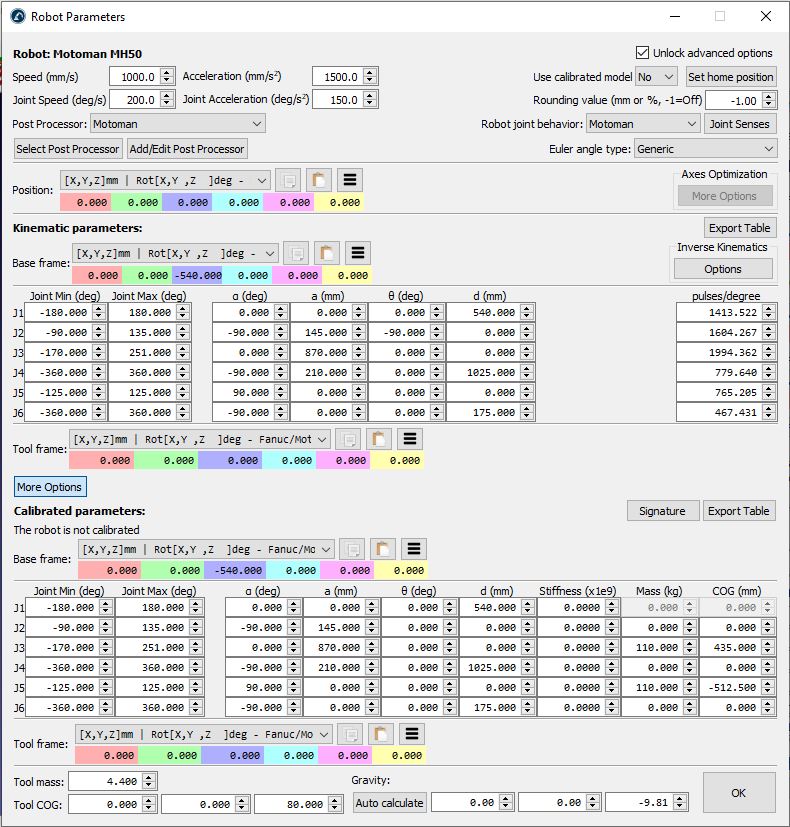Click the Signature button
The width and height of the screenshot is (790, 827).
tap(662, 511)
